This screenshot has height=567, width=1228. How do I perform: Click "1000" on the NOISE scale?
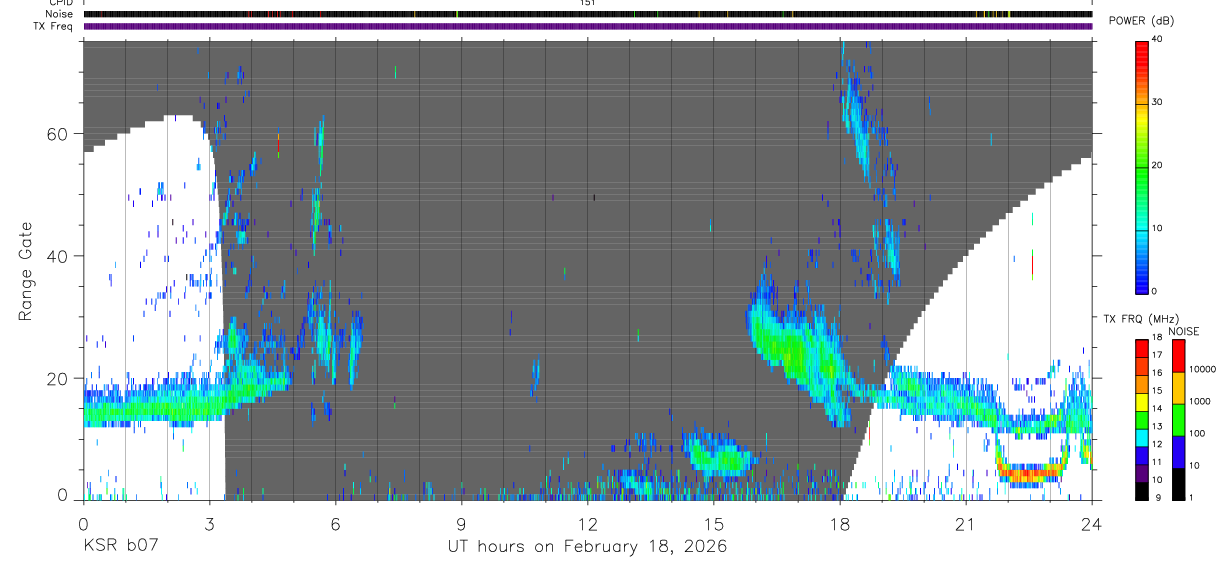click(1202, 401)
